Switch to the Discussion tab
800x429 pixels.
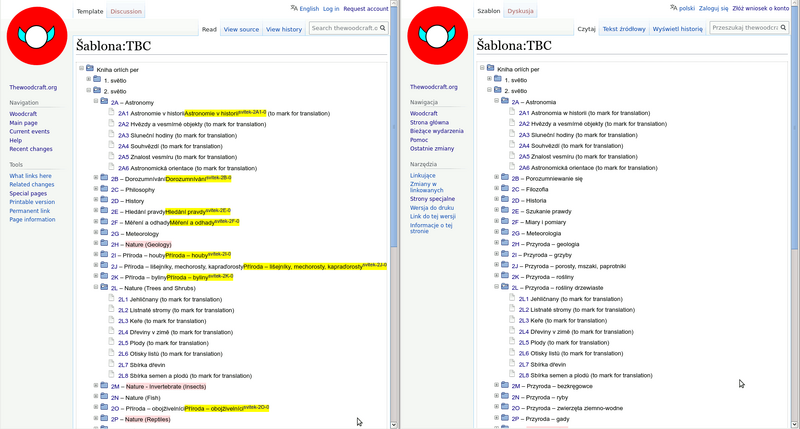[126, 11]
